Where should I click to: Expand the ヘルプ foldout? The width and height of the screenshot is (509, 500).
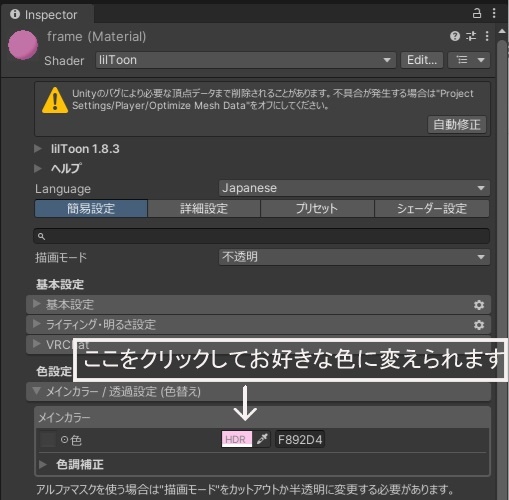[x=38, y=168]
